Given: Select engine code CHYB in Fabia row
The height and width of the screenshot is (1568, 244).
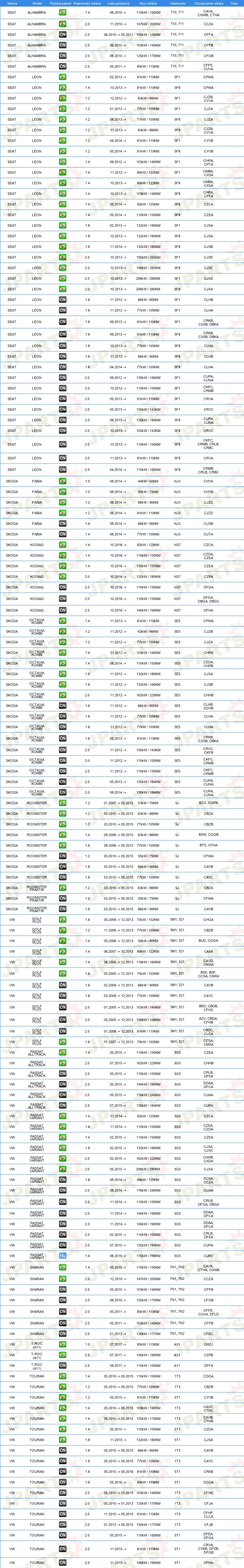Looking at the screenshot, I should point(209,492).
